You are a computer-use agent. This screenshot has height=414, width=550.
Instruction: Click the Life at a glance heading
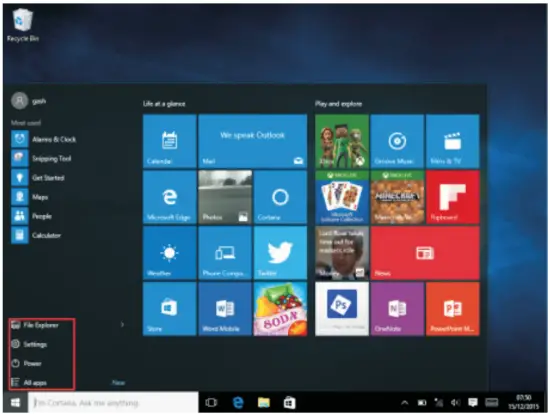click(x=164, y=104)
